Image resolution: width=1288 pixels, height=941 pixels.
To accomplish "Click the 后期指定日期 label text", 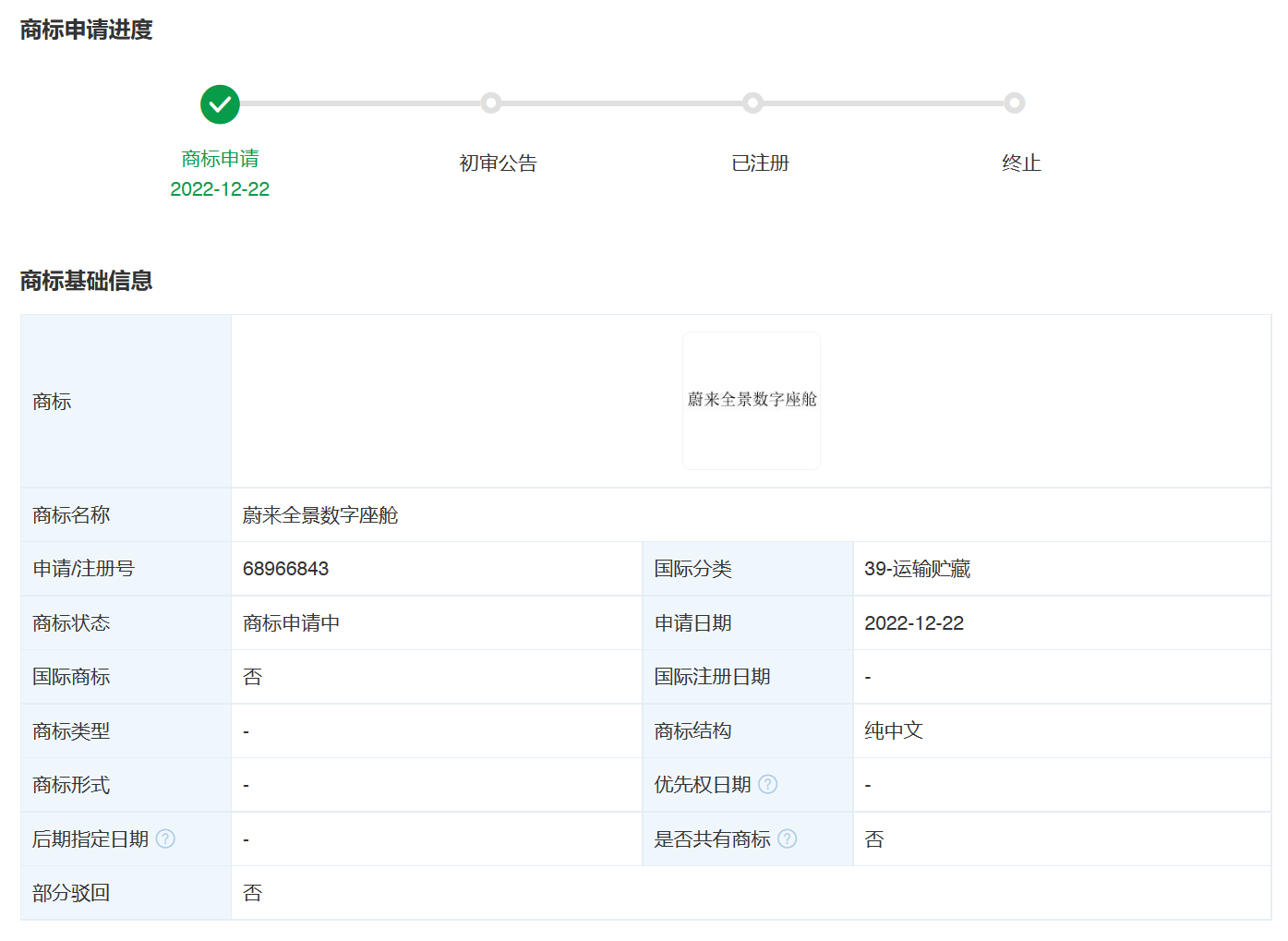I will tap(90, 839).
